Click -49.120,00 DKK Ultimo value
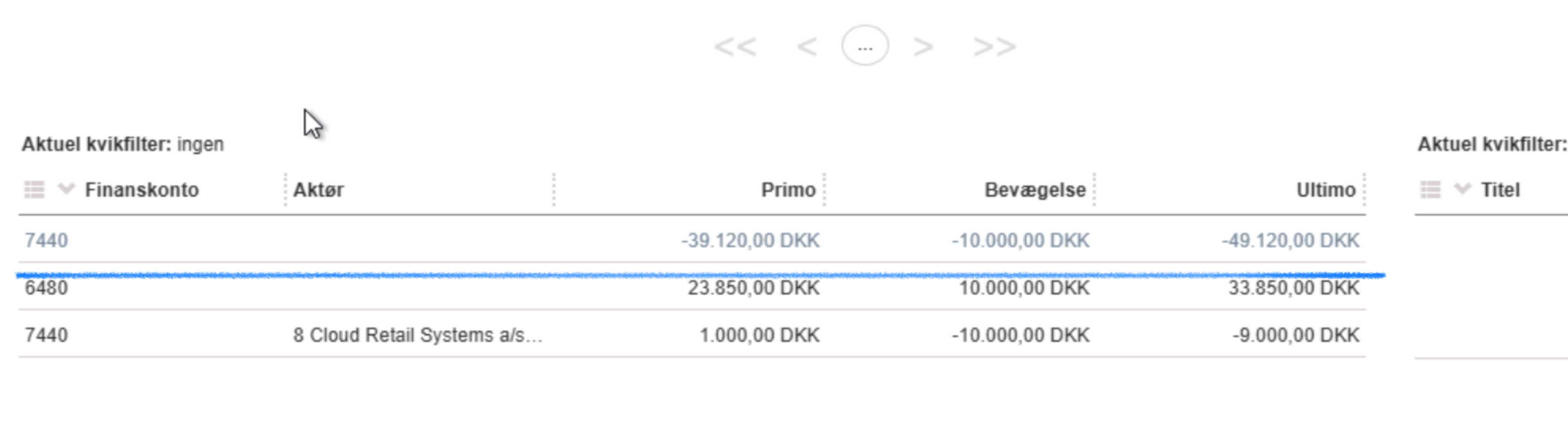The width and height of the screenshot is (1568, 429). coord(1290,240)
